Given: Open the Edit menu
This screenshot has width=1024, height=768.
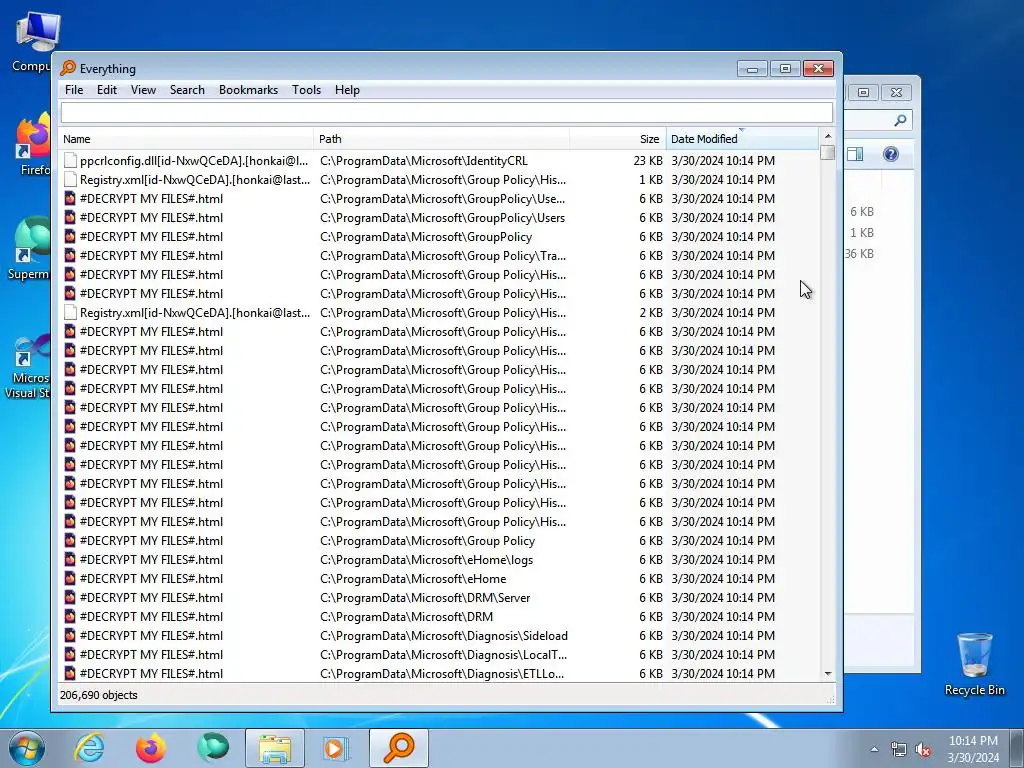Looking at the screenshot, I should click(106, 90).
